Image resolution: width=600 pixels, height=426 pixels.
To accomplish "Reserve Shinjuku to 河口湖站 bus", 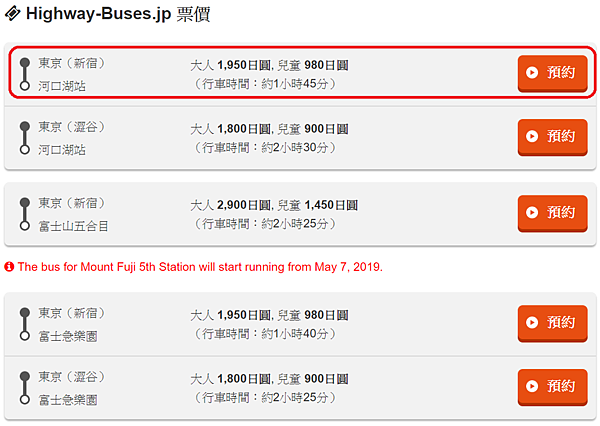I will pos(552,73).
